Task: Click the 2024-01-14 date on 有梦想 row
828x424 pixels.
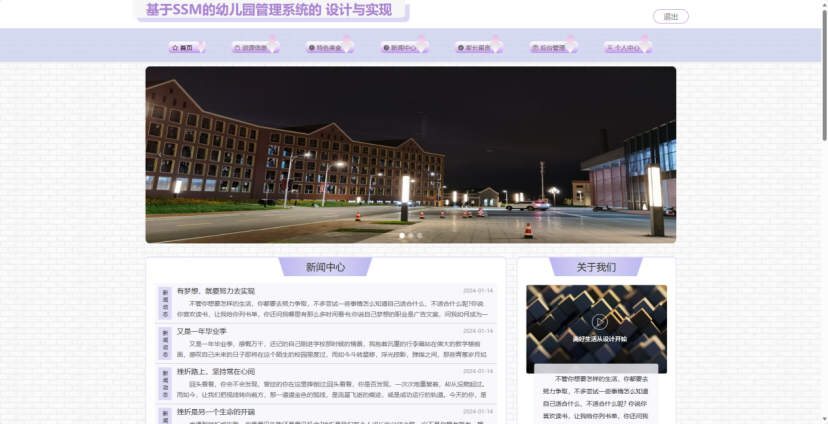Action: tap(478, 291)
